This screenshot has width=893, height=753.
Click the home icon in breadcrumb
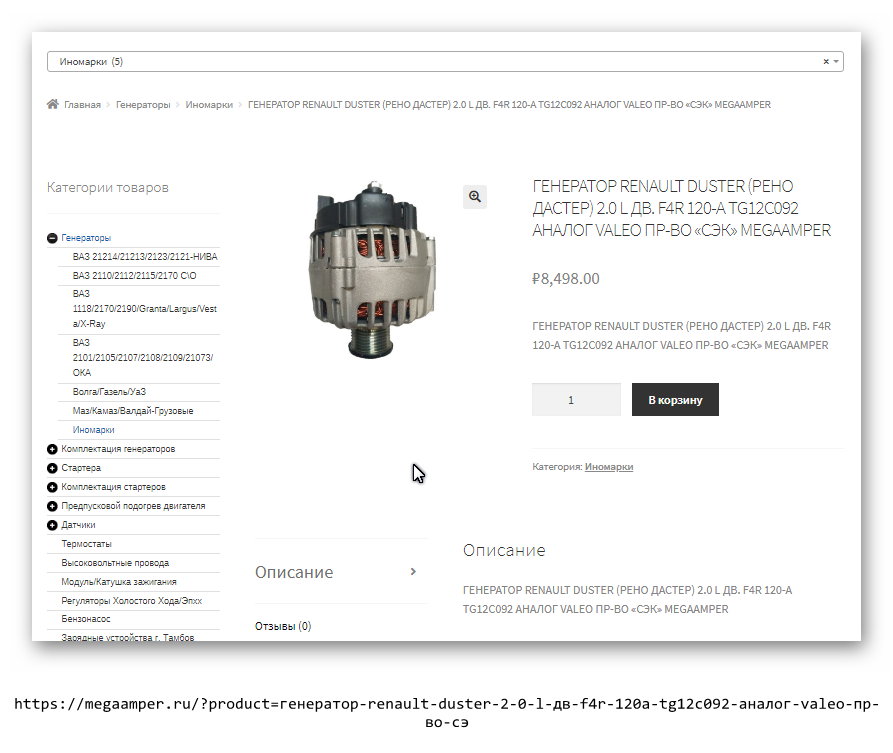(52, 104)
